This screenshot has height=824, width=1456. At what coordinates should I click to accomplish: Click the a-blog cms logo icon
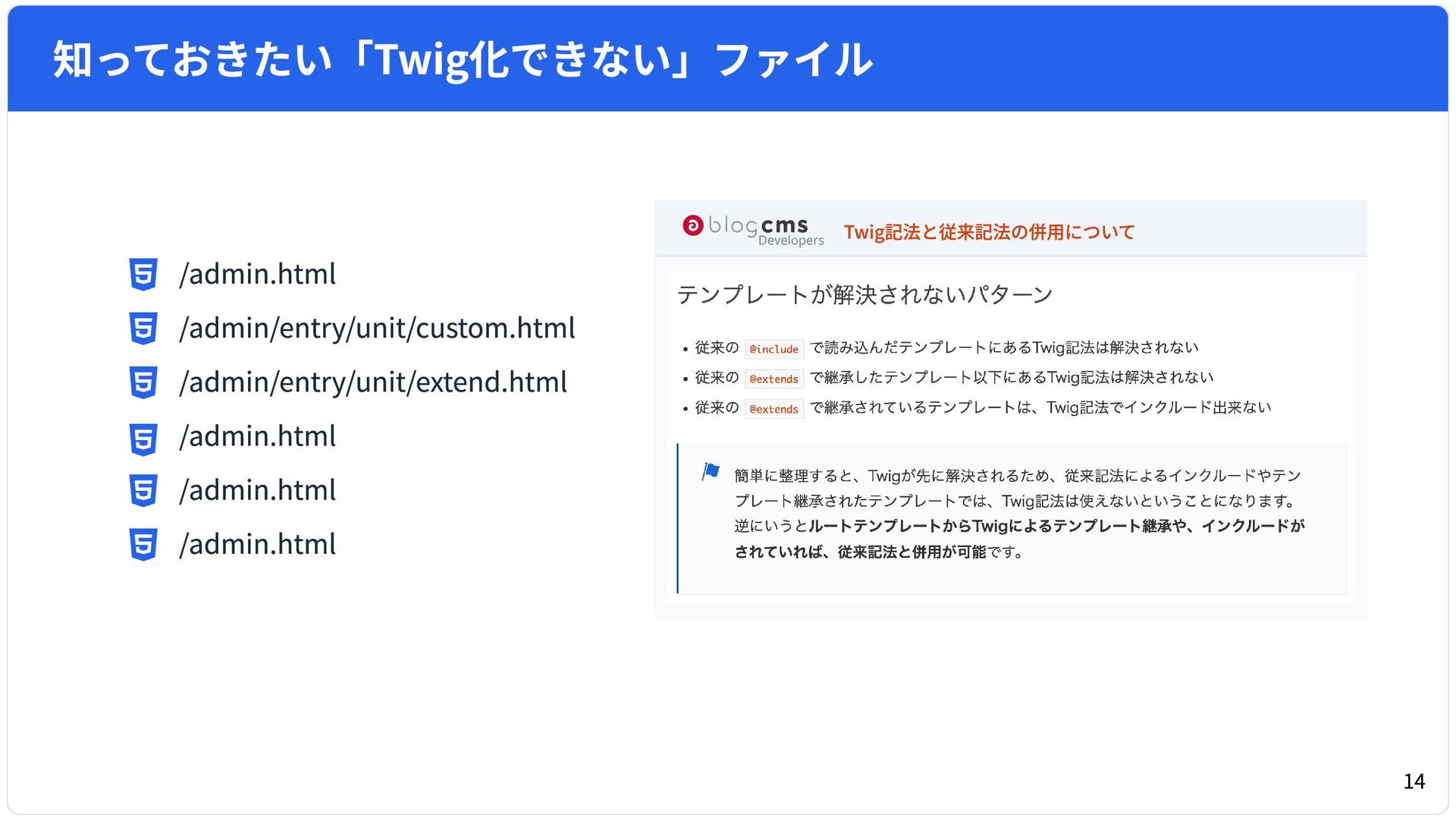click(x=692, y=225)
